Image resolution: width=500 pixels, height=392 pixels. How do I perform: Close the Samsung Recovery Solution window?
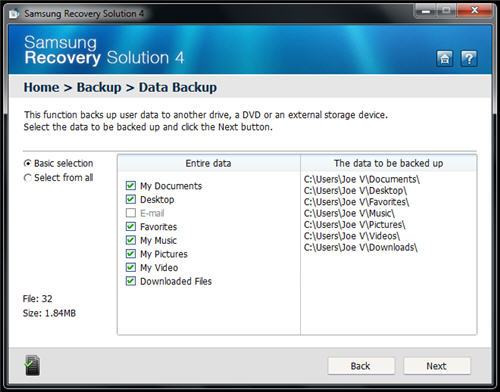[x=474, y=11]
